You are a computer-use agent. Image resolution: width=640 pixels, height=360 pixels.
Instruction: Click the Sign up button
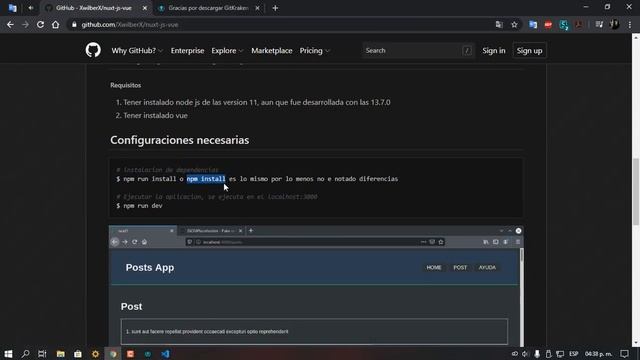point(529,51)
